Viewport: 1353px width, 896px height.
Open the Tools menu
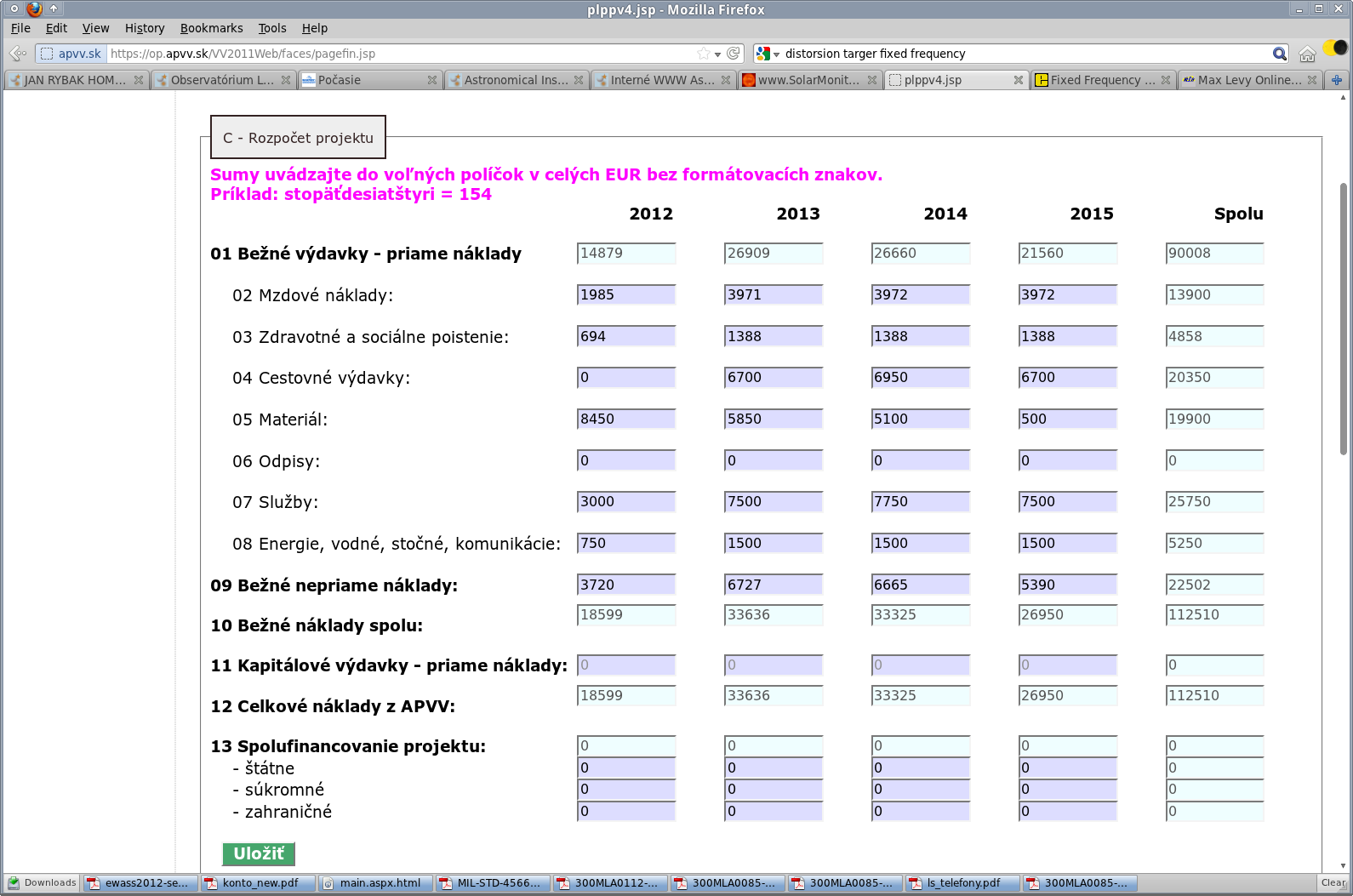coord(272,28)
